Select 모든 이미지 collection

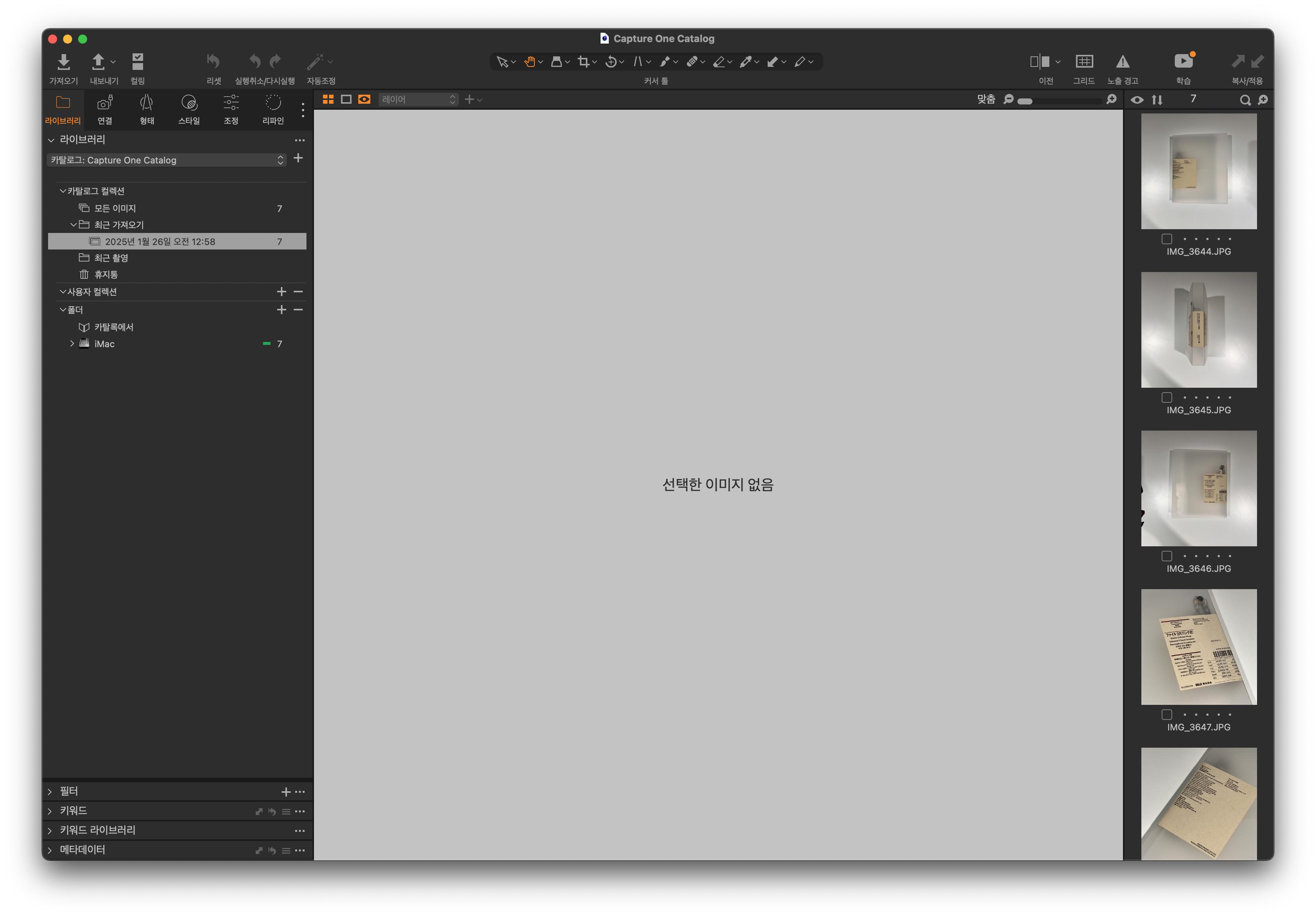point(115,209)
